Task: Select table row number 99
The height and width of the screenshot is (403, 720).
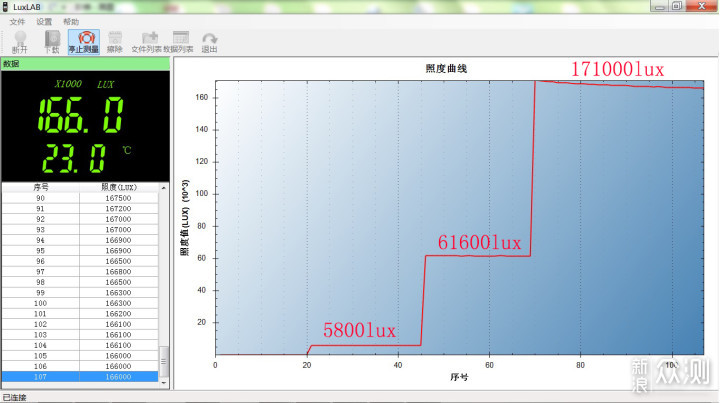Action: 80,293
